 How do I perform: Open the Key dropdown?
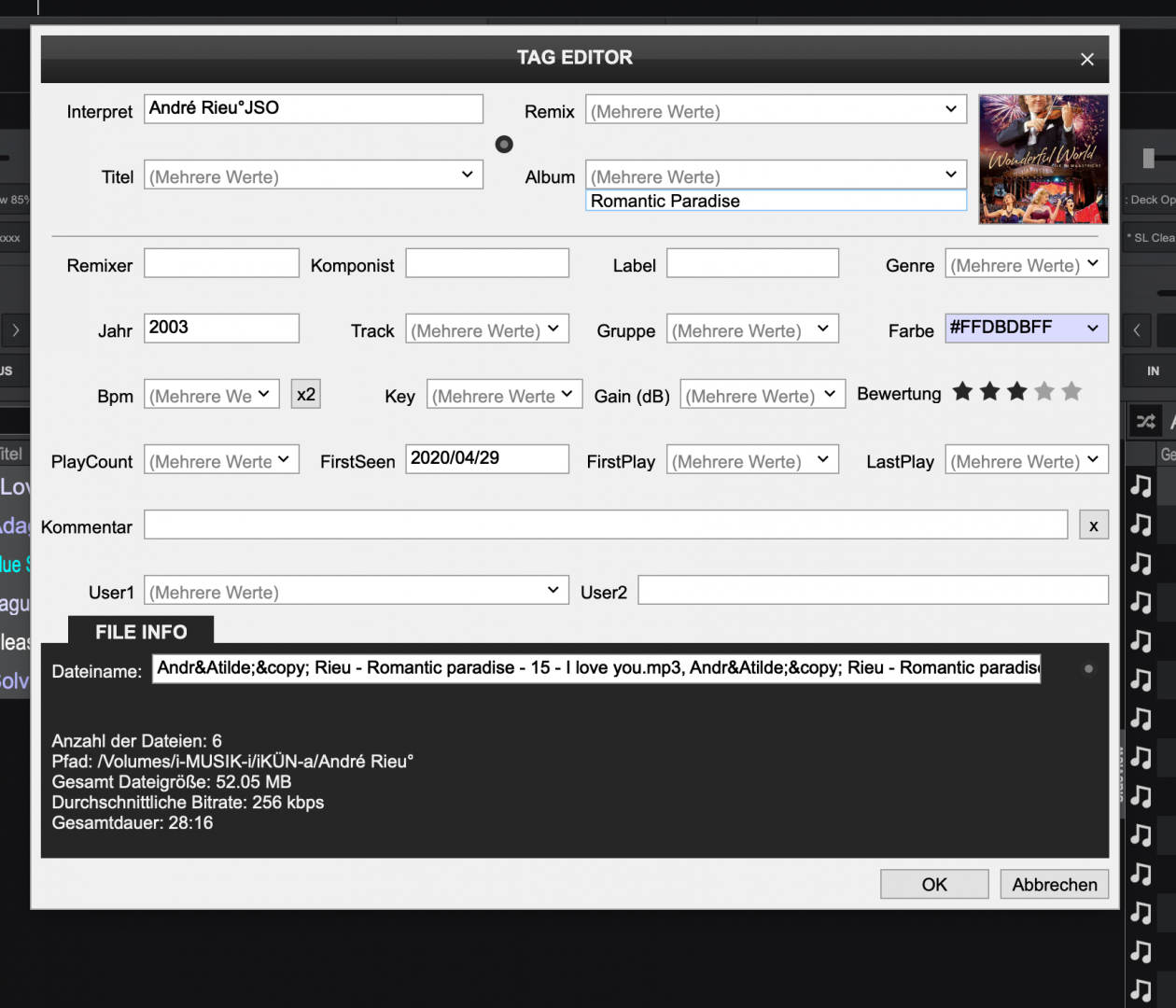pyautogui.click(x=567, y=394)
